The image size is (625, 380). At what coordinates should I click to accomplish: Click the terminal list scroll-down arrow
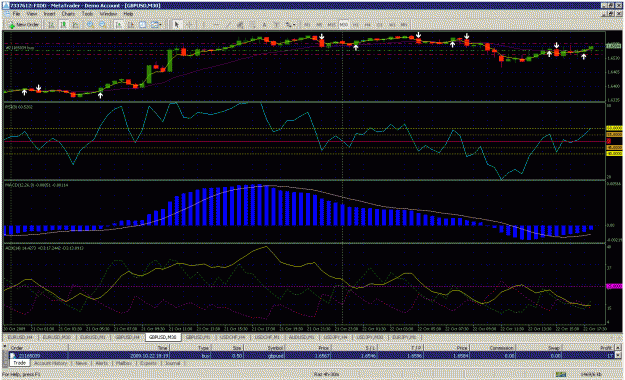click(618, 355)
